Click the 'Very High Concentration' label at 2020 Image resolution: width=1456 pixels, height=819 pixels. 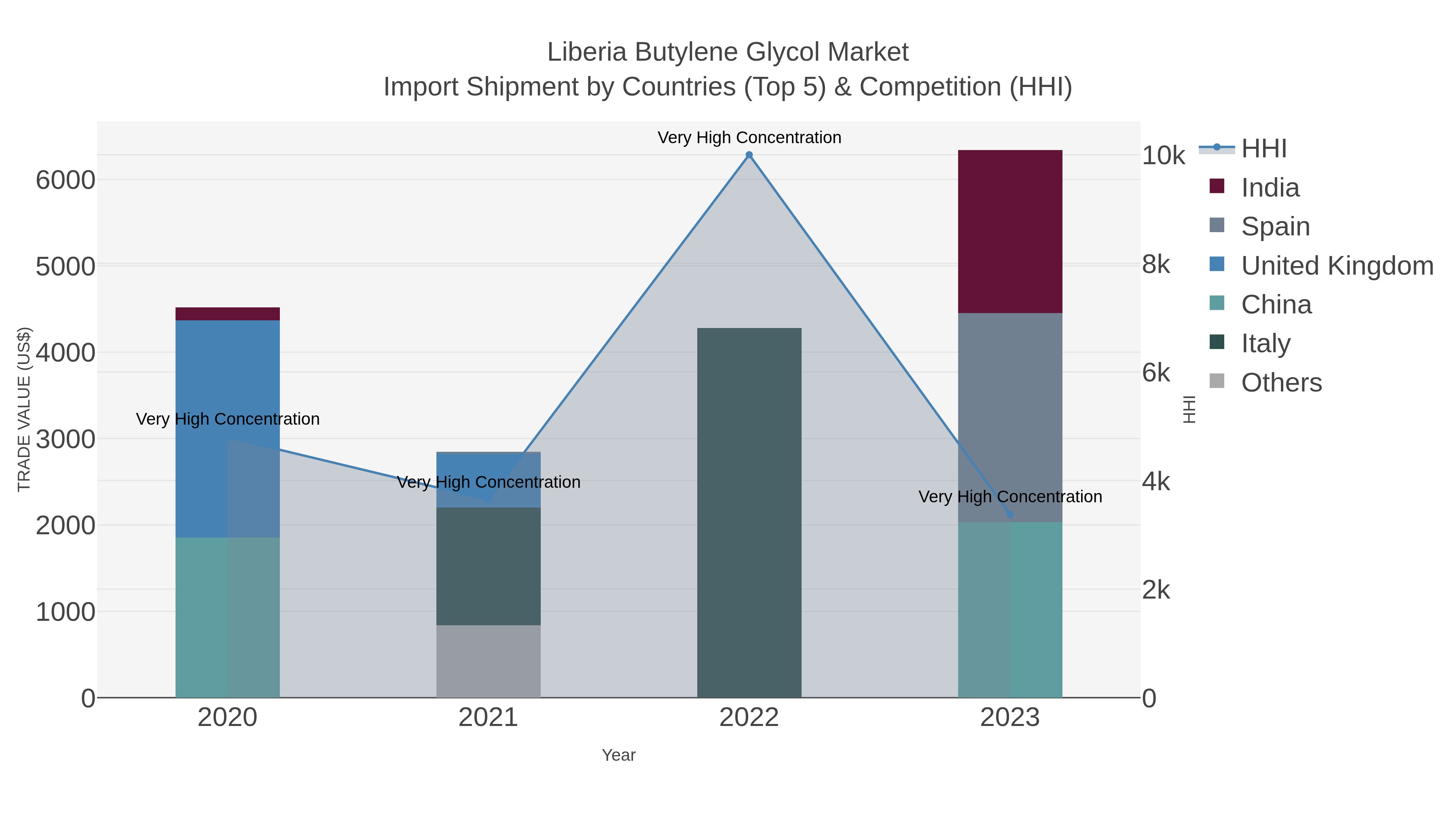(x=228, y=419)
